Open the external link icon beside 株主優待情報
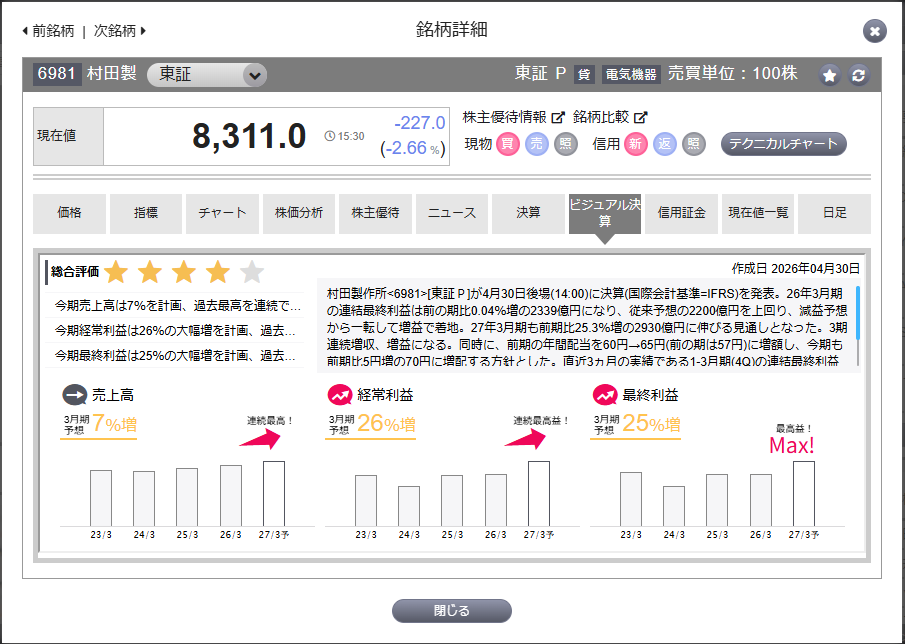Screen dimensions: 905x644 pos(558,117)
